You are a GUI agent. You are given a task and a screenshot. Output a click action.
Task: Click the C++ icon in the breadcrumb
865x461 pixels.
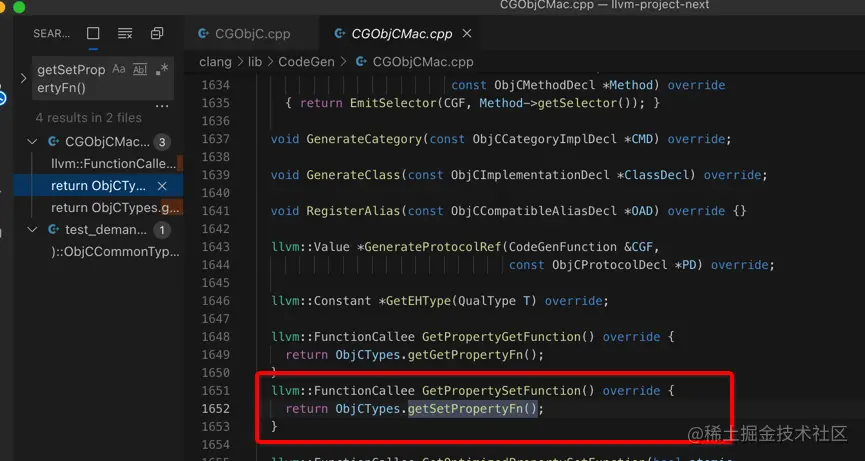tap(361, 62)
